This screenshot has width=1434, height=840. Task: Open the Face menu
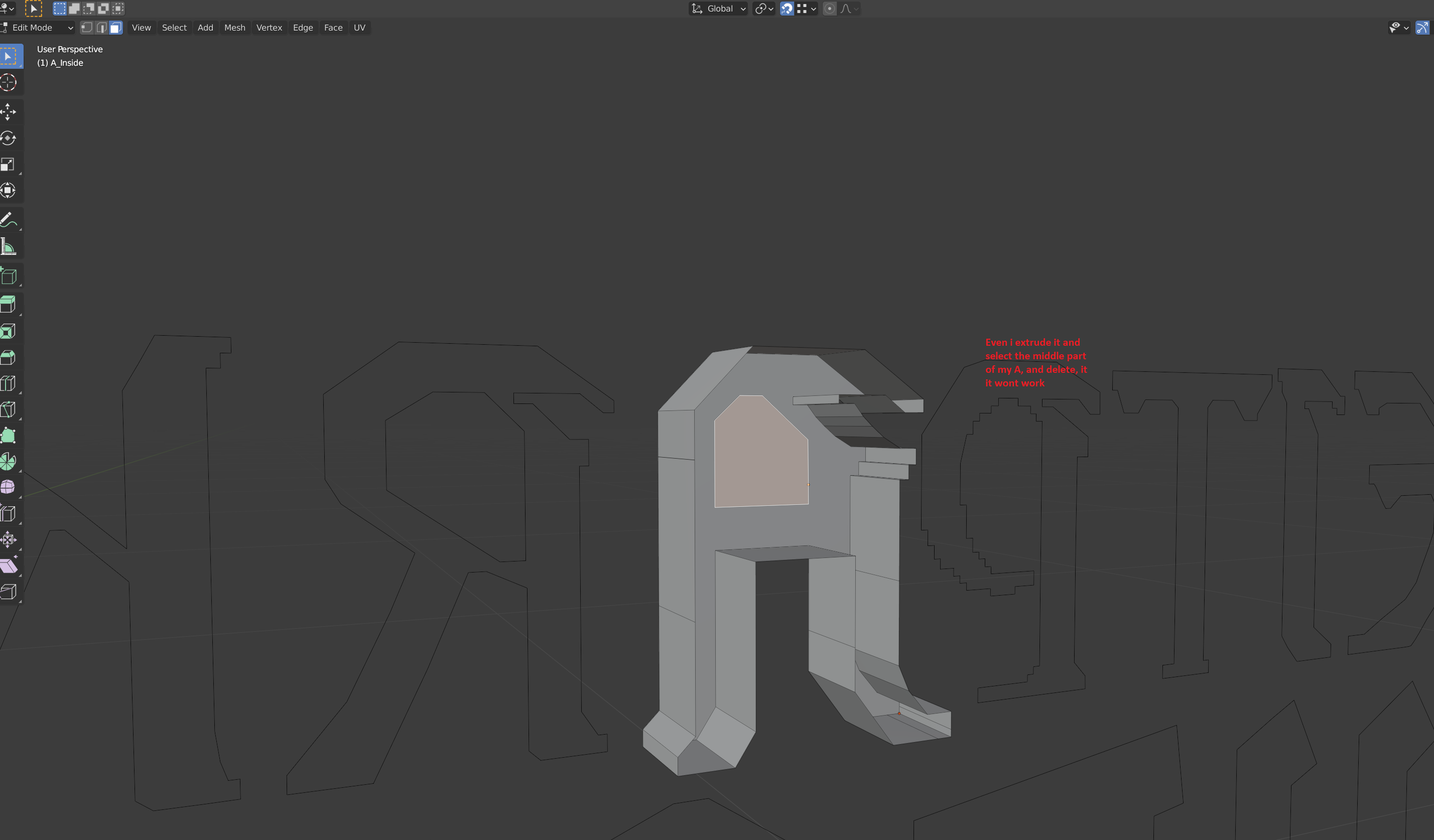click(x=333, y=27)
